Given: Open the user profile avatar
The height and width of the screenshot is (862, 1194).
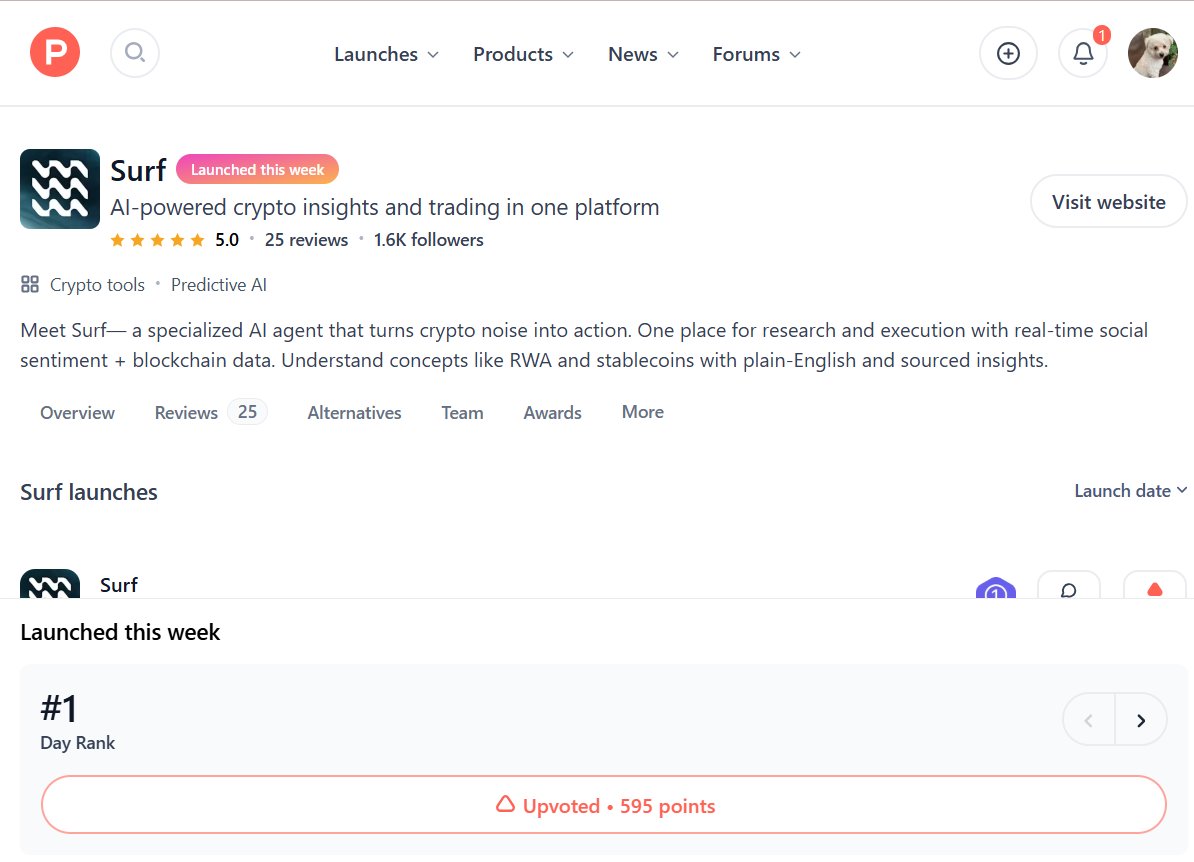Looking at the screenshot, I should point(1153,53).
